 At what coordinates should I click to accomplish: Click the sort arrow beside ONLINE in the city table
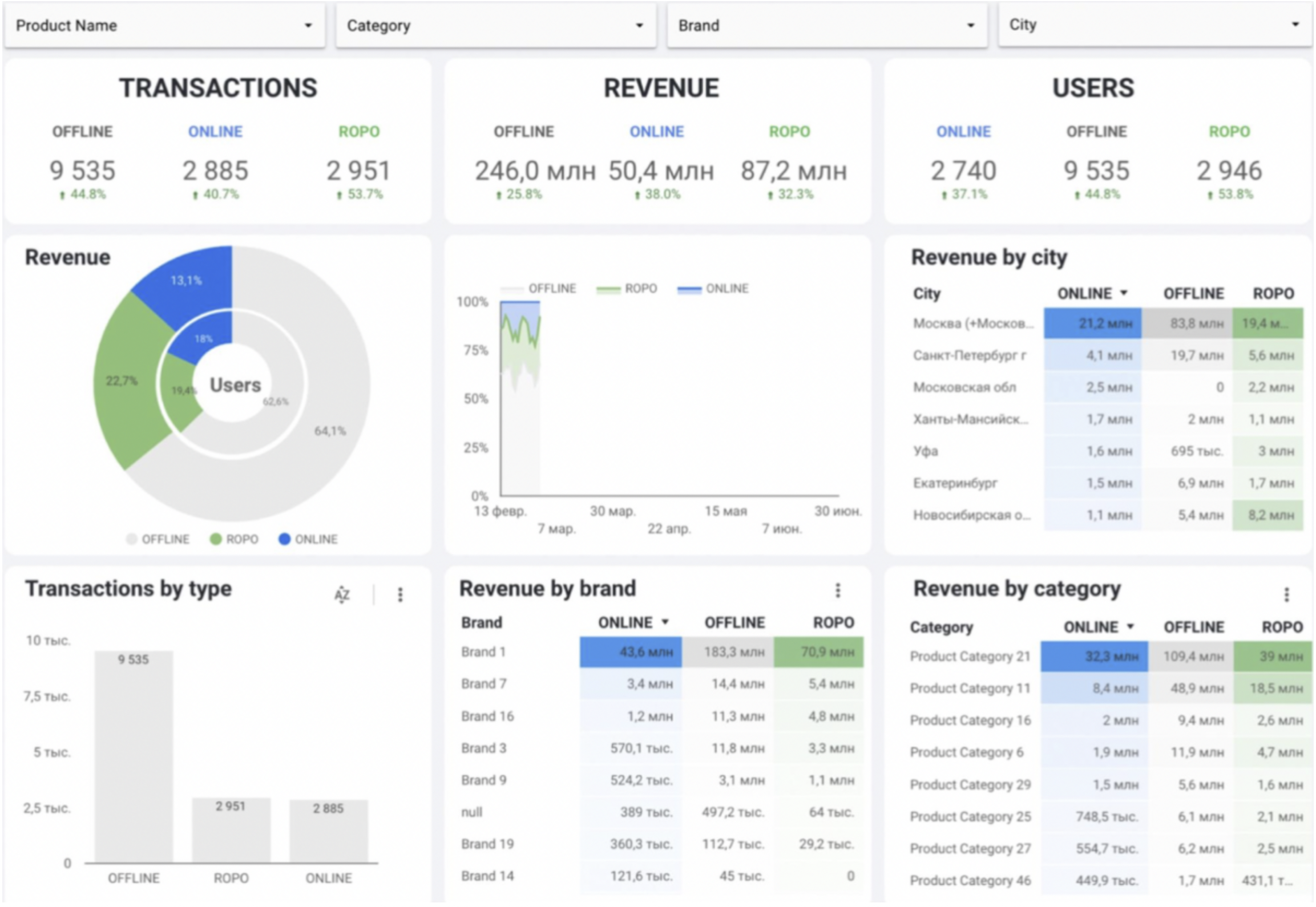pyautogui.click(x=1124, y=293)
